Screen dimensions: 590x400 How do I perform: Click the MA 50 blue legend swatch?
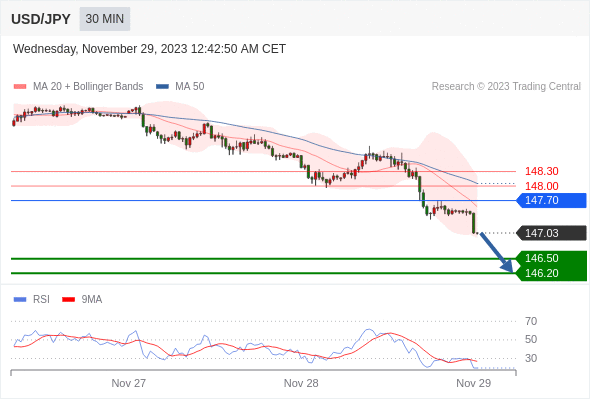[x=162, y=87]
